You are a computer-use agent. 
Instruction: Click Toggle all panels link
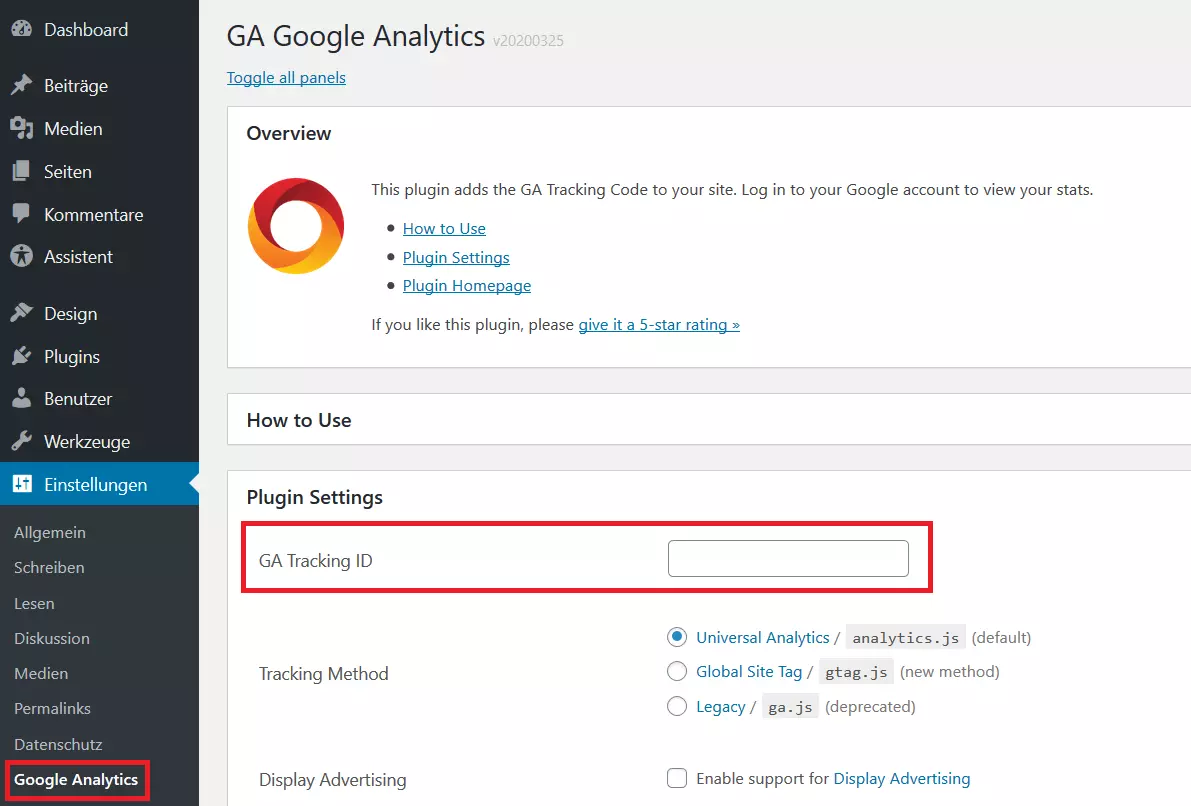(x=286, y=77)
